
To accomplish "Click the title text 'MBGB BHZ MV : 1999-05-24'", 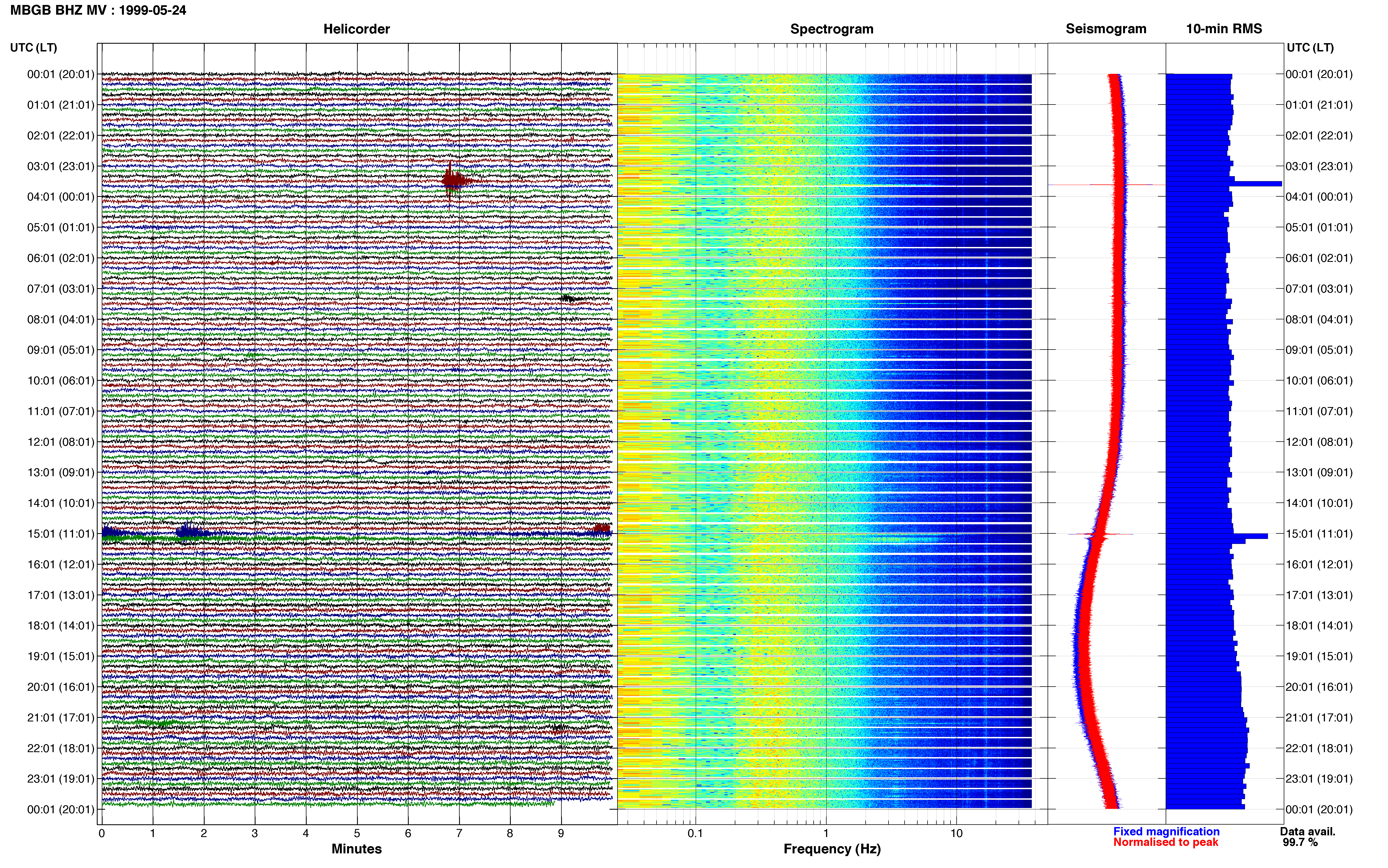I will (x=98, y=10).
